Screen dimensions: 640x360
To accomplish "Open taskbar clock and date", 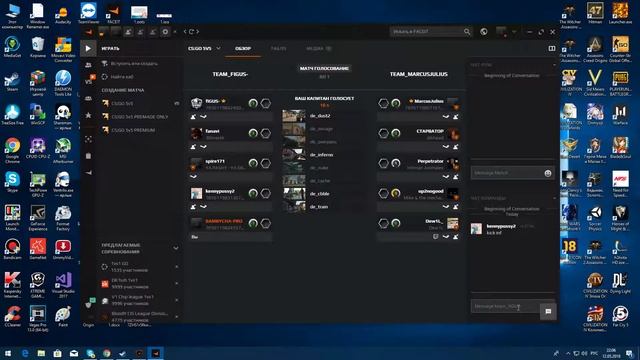I will [611, 353].
